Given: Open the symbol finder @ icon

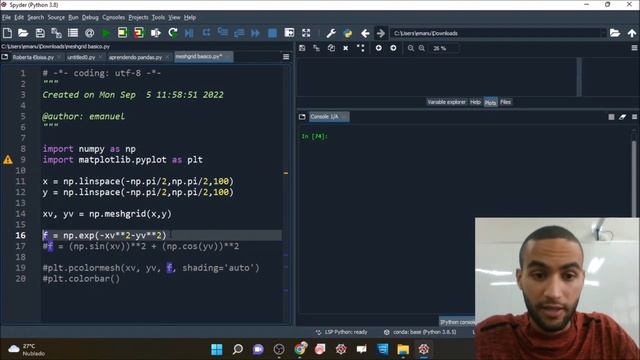Looking at the screenshot, I should pos(89,33).
